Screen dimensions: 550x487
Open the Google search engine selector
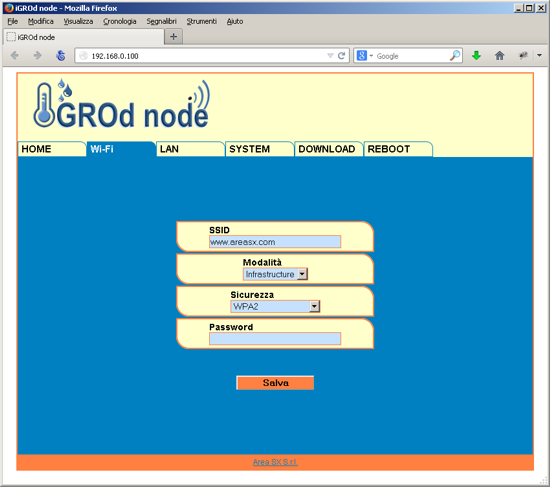[364, 55]
